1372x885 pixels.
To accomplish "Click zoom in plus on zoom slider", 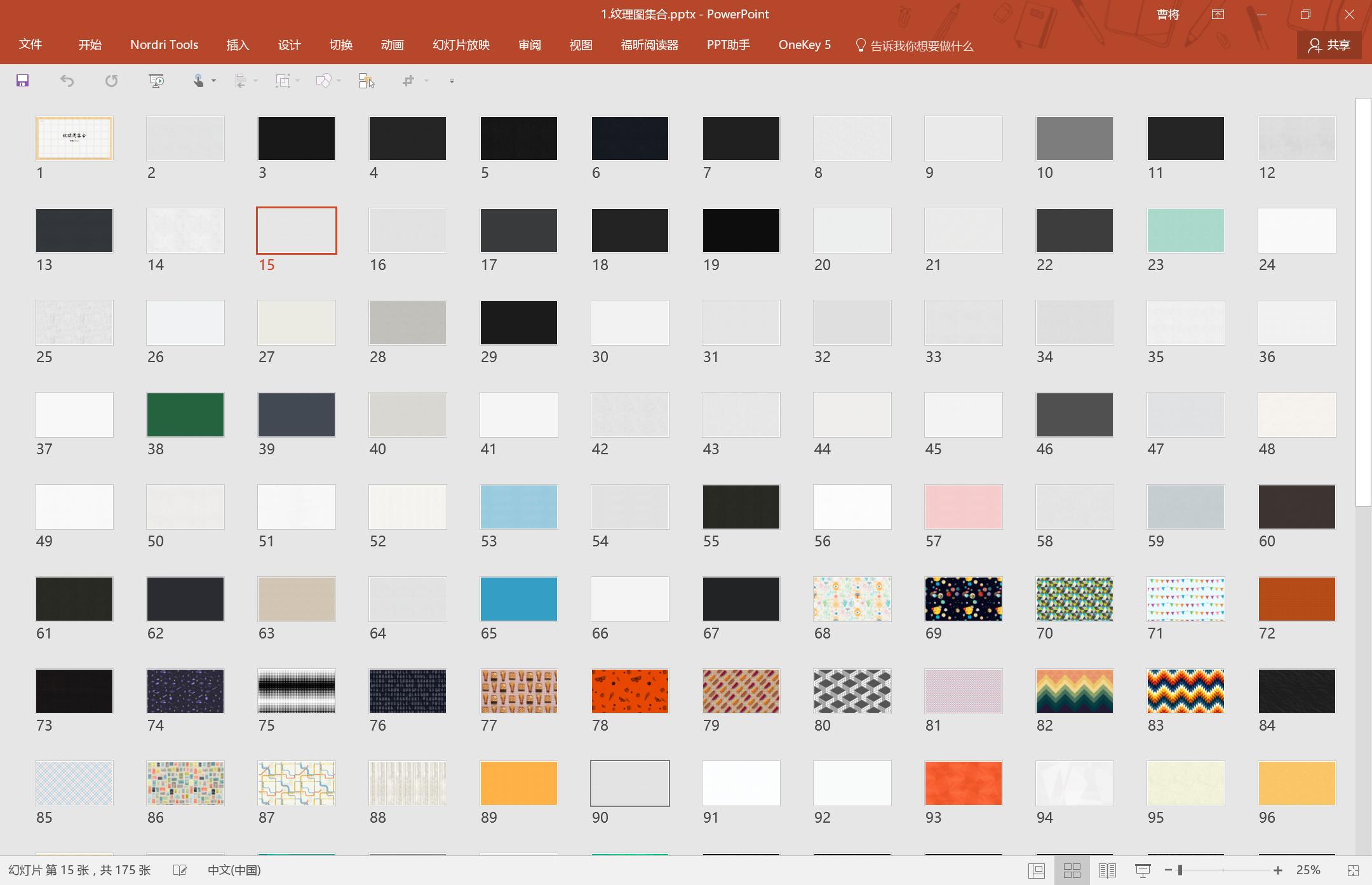I will 1278,870.
